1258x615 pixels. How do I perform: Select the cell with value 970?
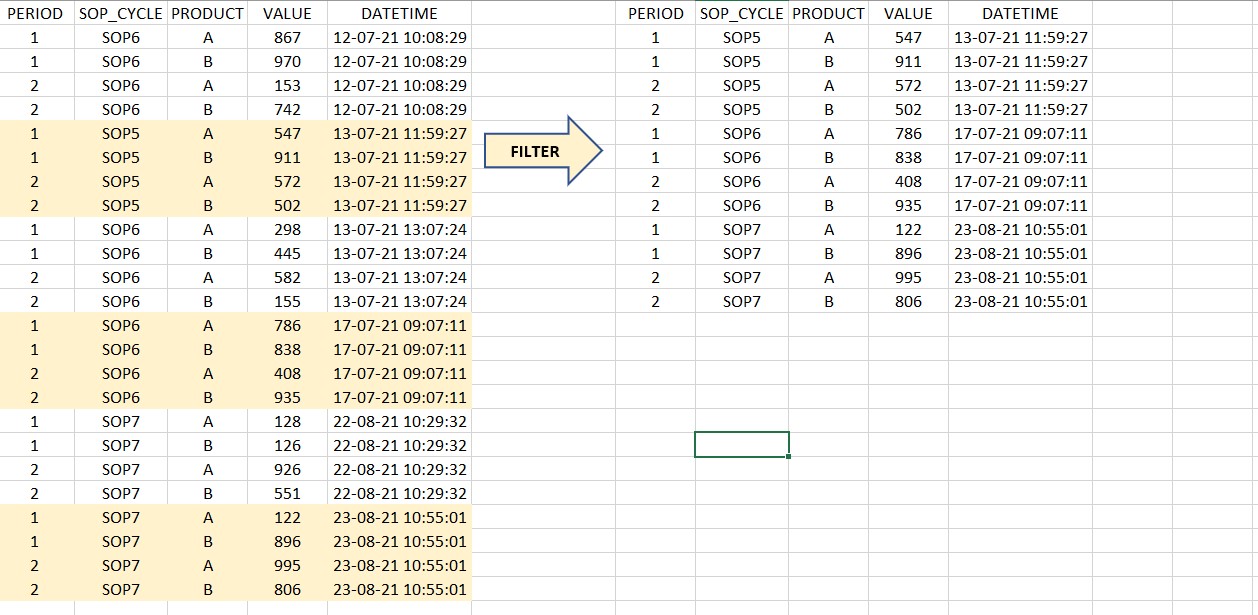(x=287, y=61)
